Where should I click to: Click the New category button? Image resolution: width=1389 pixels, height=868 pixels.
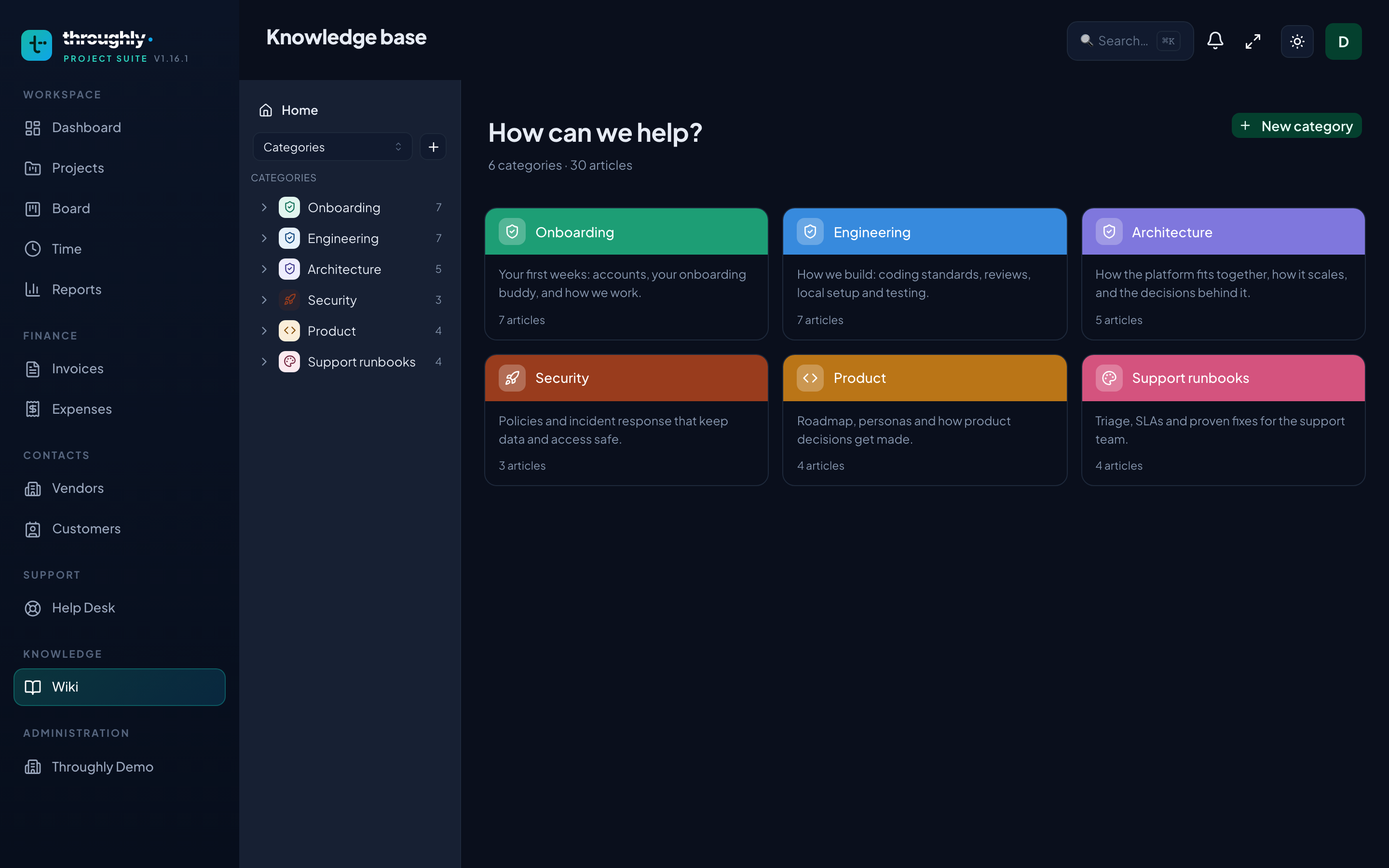(1296, 126)
